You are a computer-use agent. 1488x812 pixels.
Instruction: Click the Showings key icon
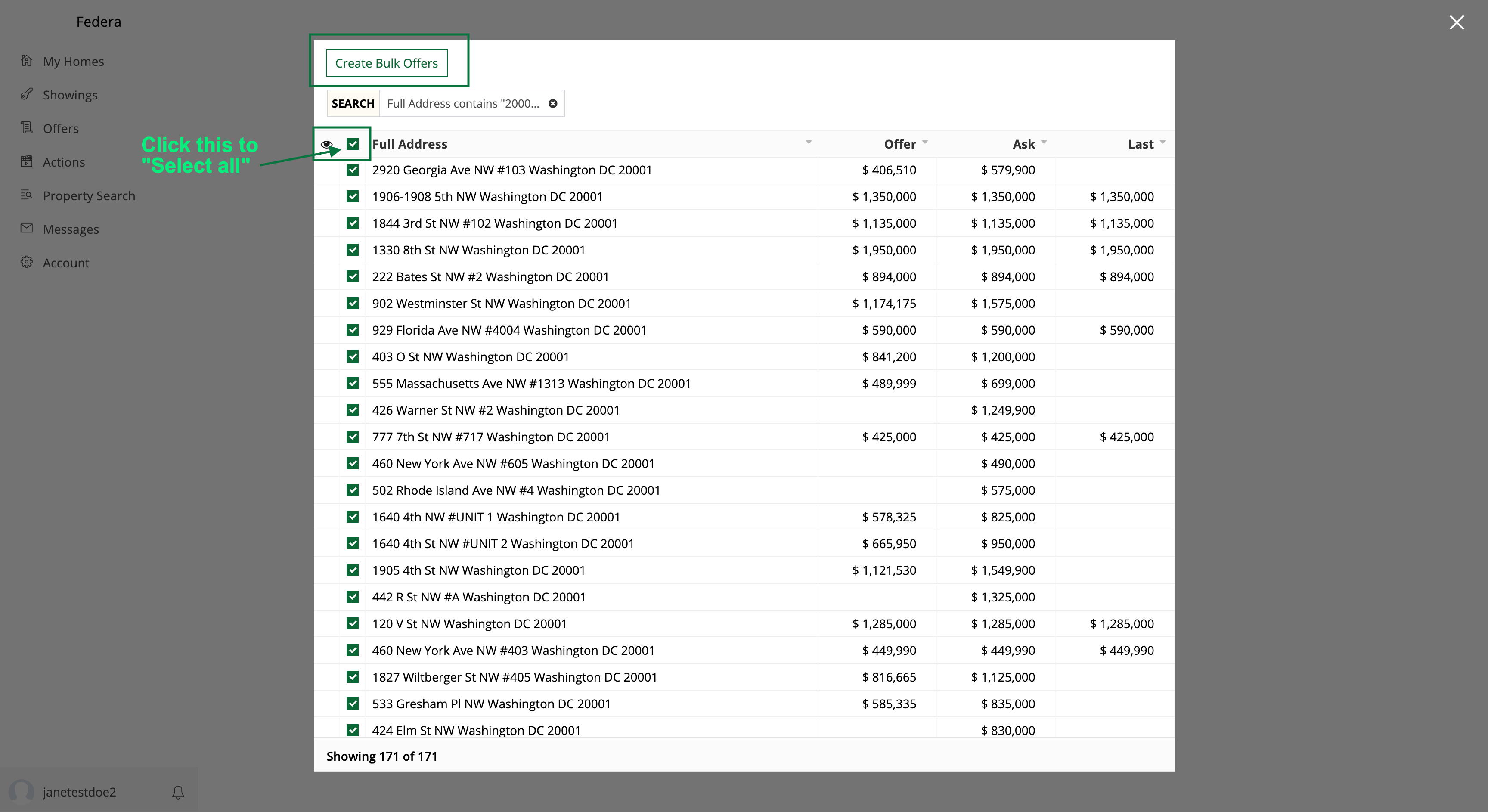coord(27,94)
